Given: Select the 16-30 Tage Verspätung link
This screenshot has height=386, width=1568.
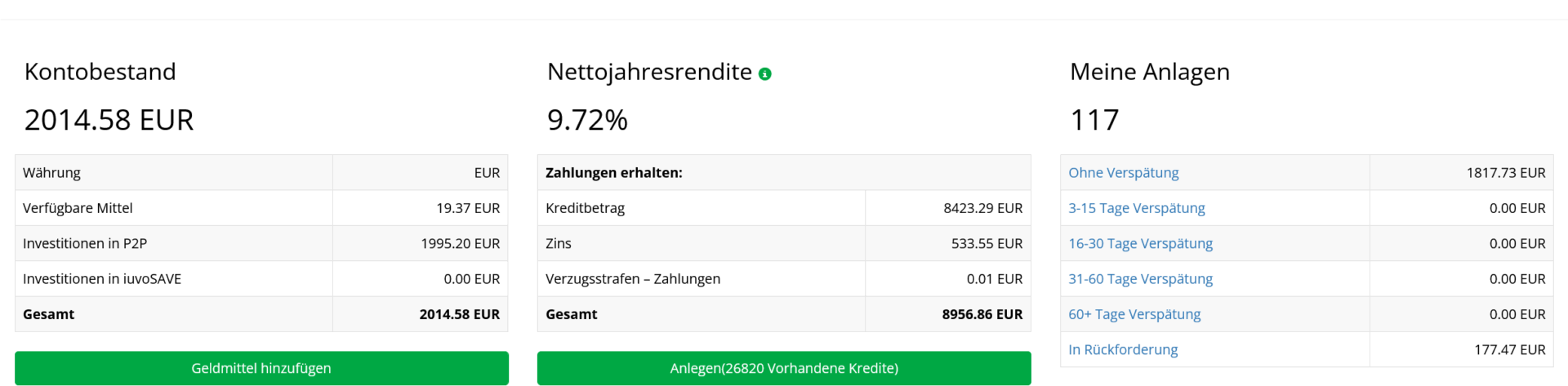Looking at the screenshot, I should [1140, 243].
